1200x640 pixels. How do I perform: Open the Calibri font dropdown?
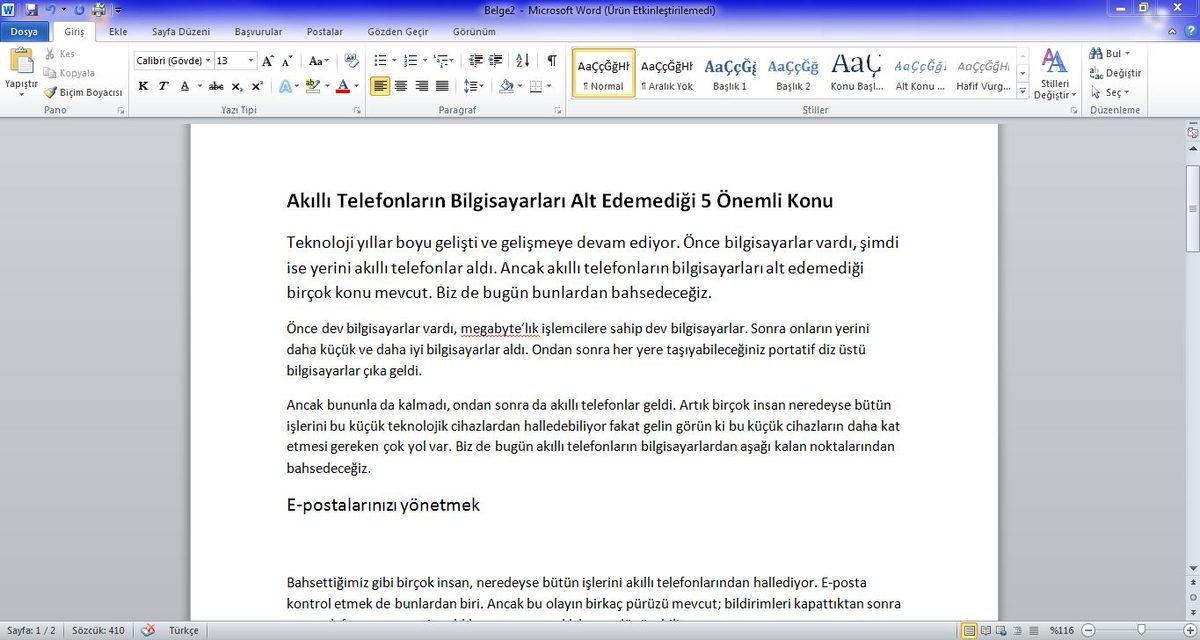tap(208, 60)
